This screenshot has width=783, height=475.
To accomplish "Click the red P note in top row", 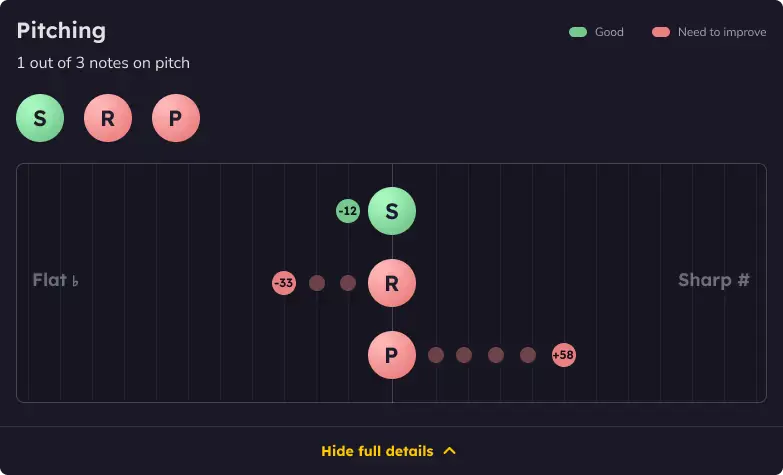I will (x=176, y=118).
